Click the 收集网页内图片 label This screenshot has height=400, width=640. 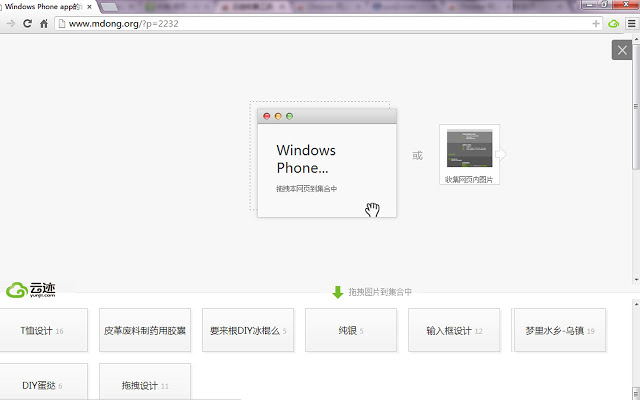tap(469, 180)
